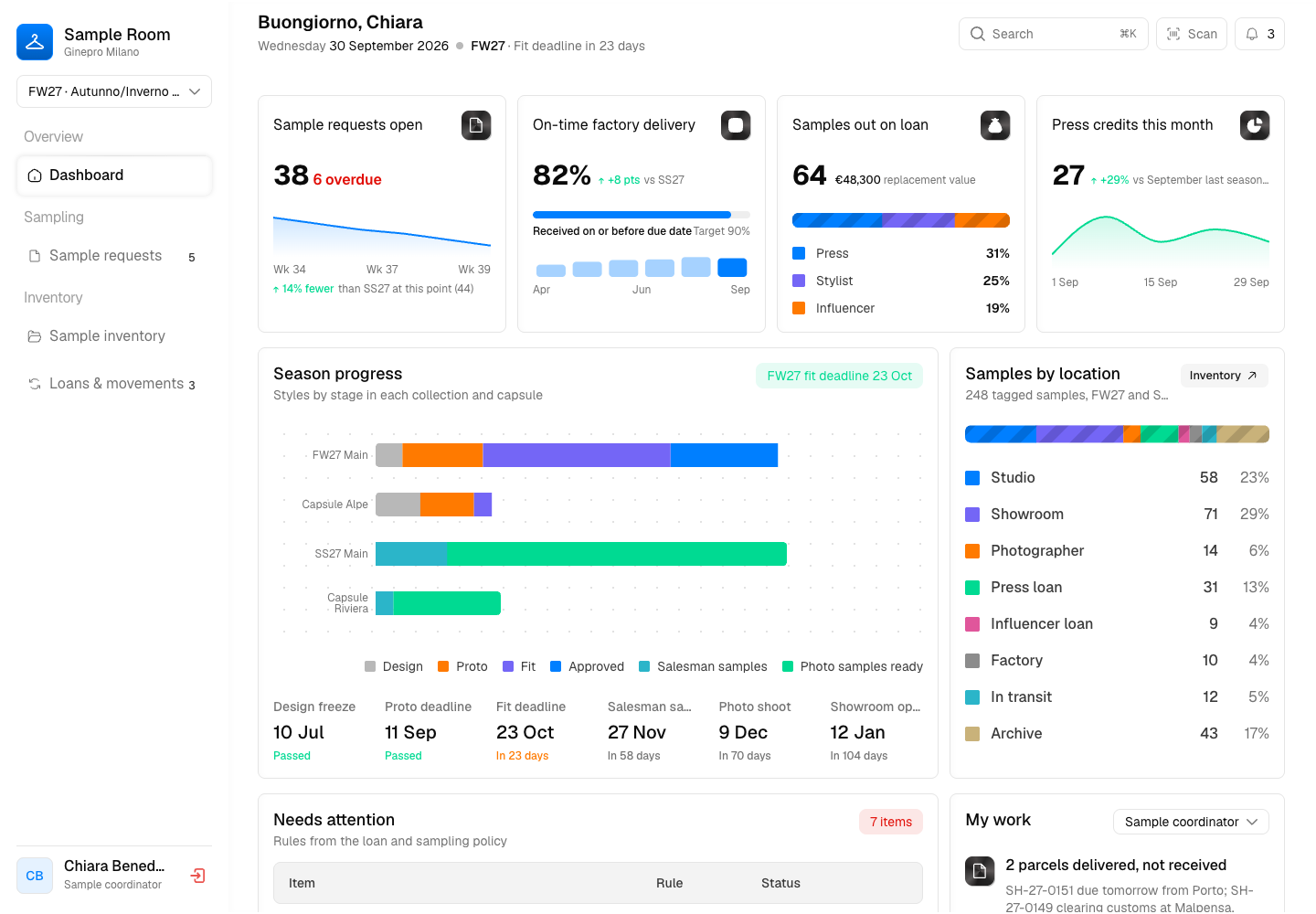
Task: Click the Stylist purple legend swatch
Action: (x=799, y=281)
